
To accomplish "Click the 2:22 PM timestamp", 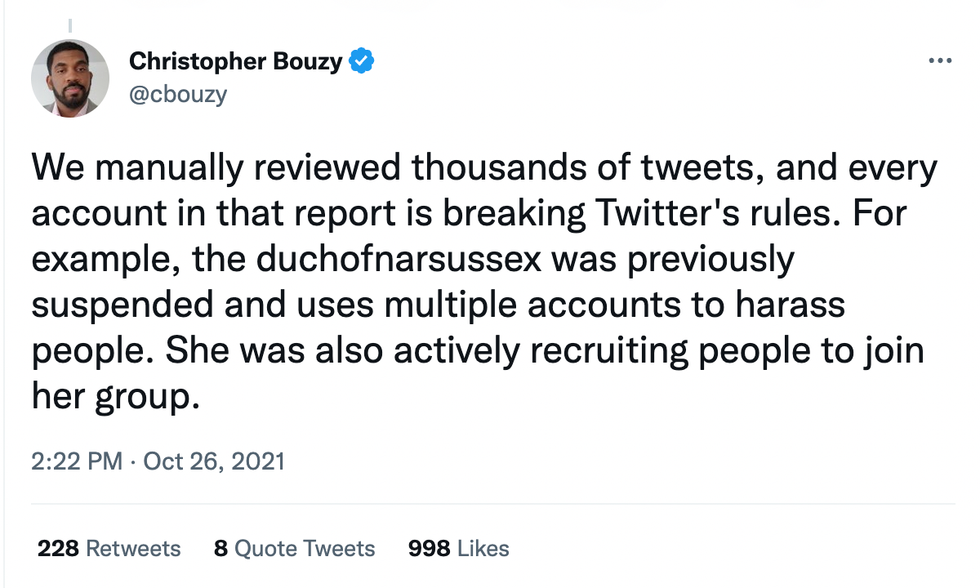I will [x=77, y=461].
